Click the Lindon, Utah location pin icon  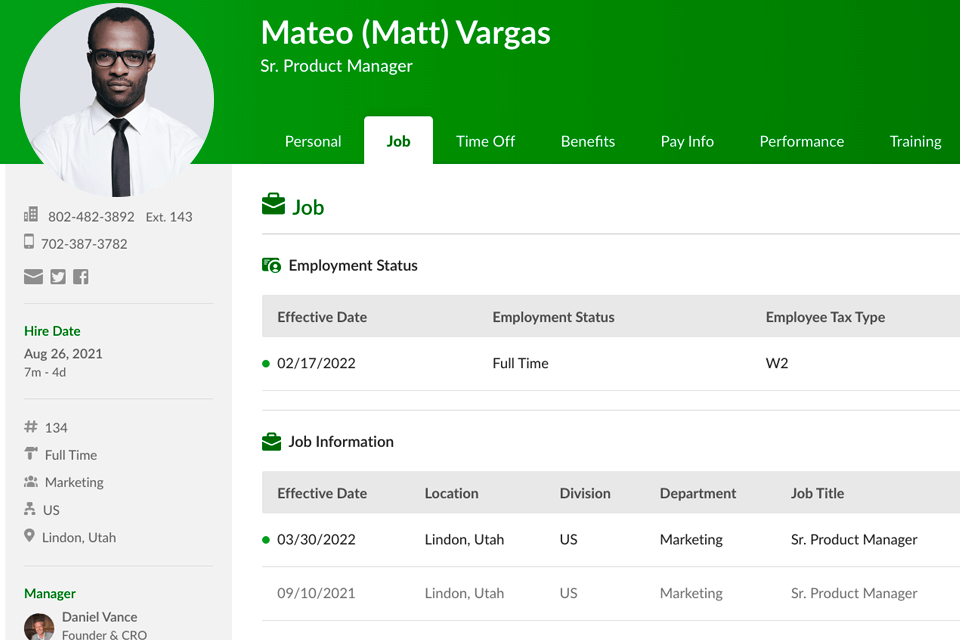coord(29,536)
